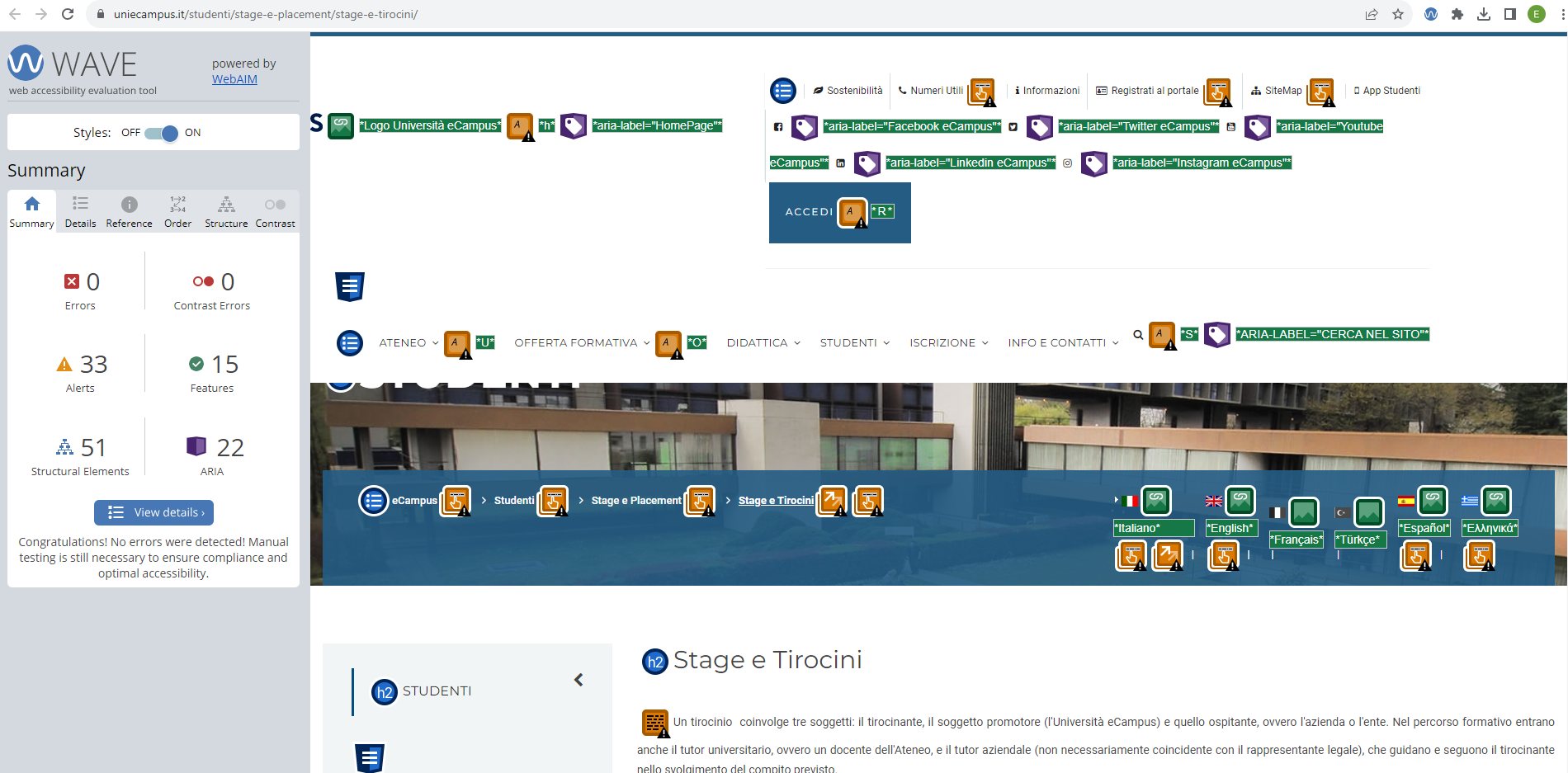
Task: Click the View details button
Action: (154, 512)
